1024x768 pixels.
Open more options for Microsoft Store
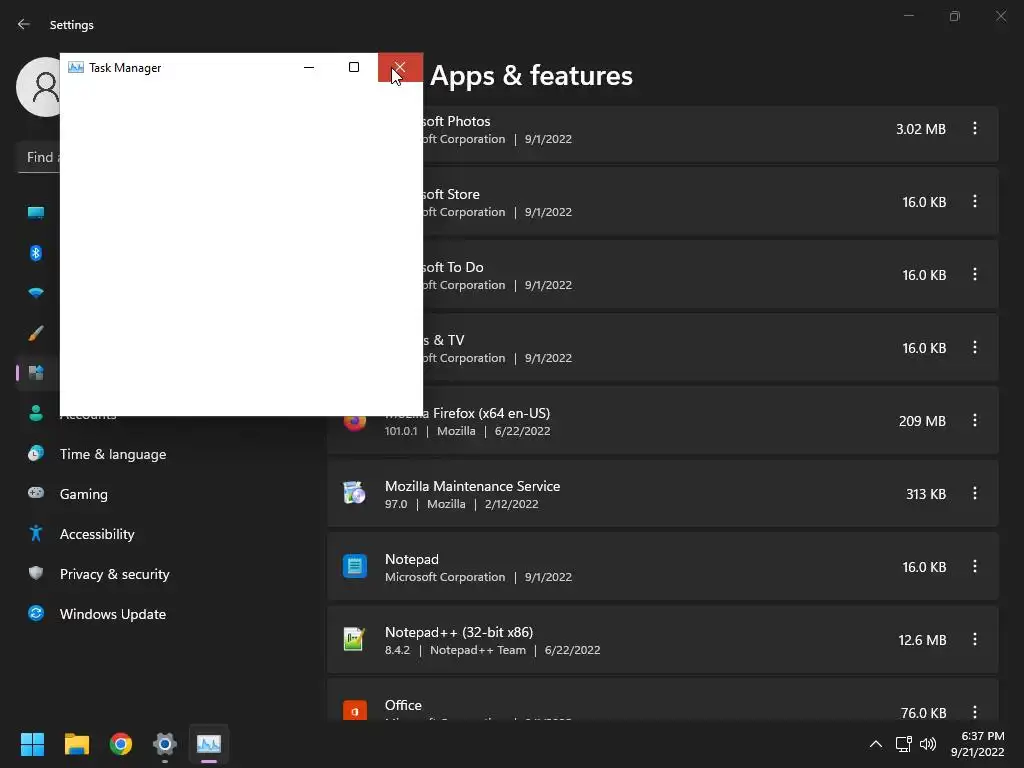pyautogui.click(x=975, y=201)
